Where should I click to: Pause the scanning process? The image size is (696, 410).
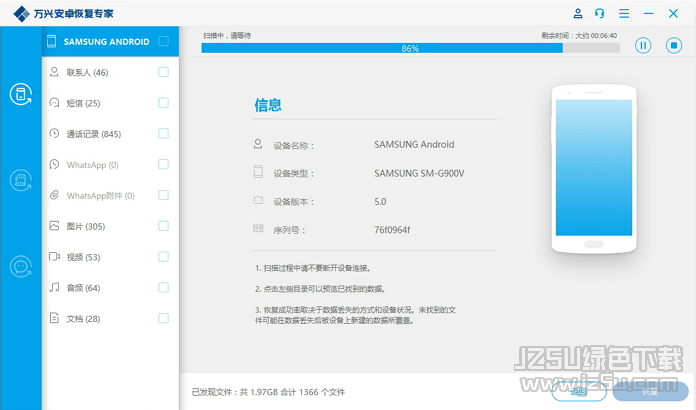click(643, 45)
